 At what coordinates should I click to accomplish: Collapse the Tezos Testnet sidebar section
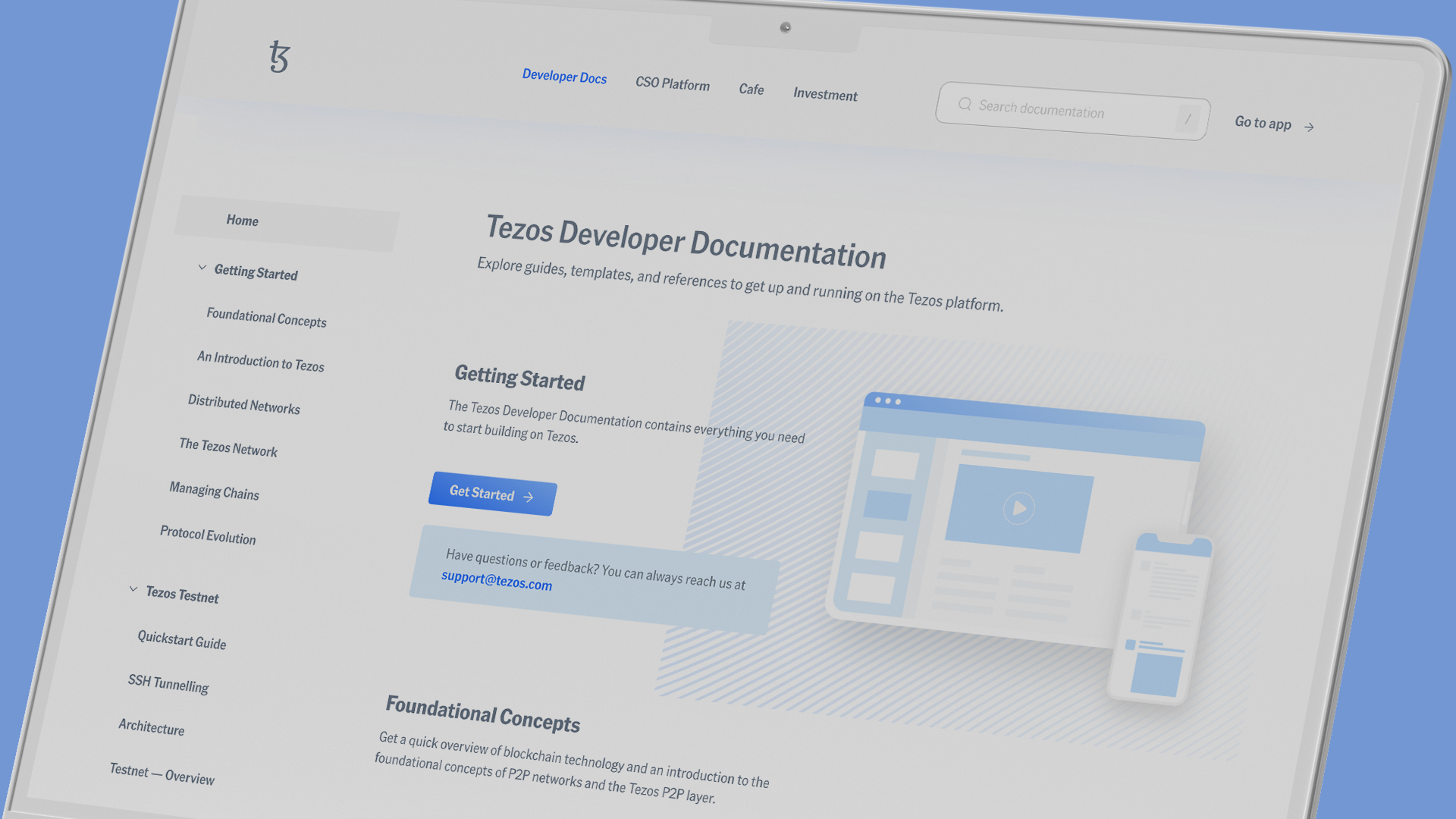coord(133,588)
